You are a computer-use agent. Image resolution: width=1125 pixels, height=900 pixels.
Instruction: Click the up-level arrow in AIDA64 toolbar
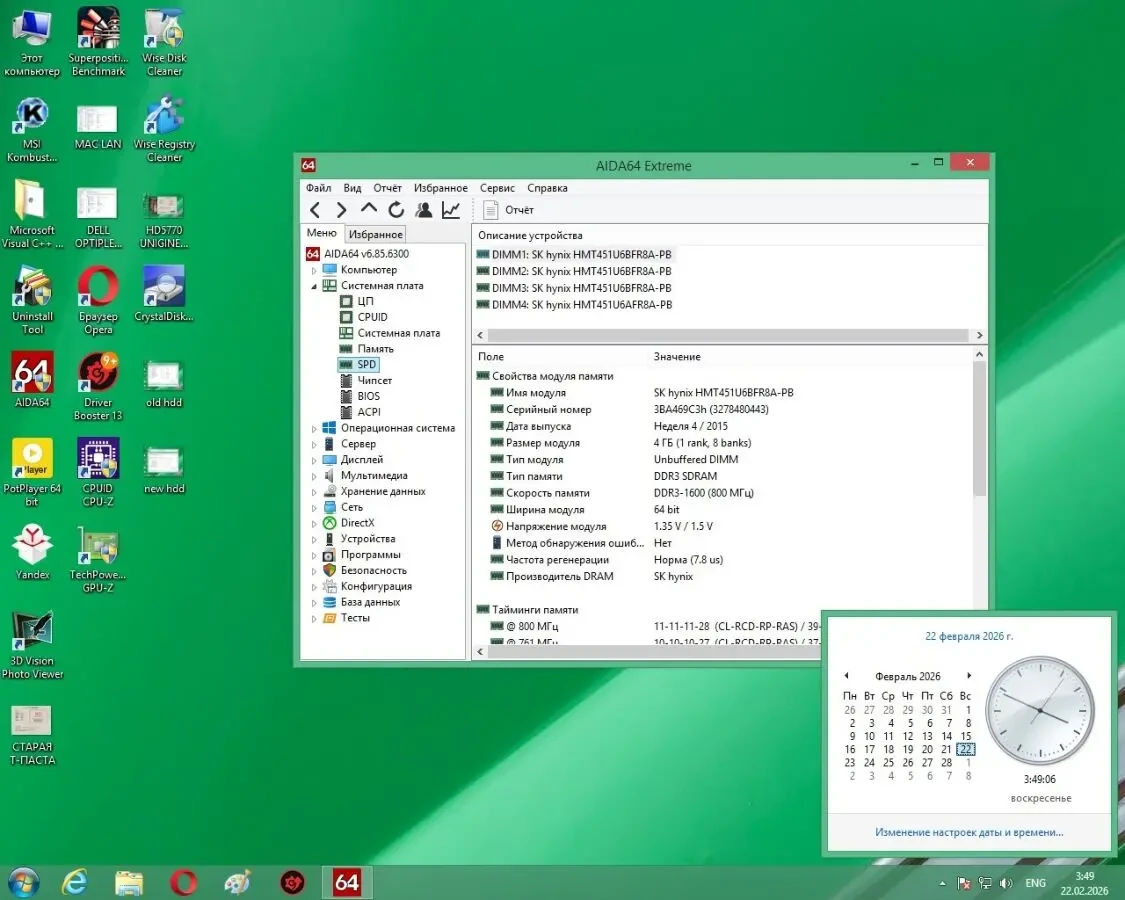coord(369,209)
